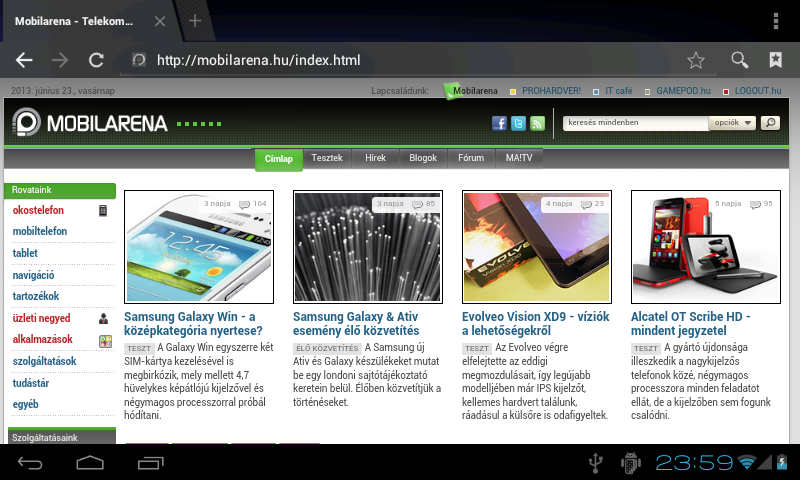Open the alkalmazások category
Screen dimensions: 800x480
pyautogui.click(x=42, y=339)
